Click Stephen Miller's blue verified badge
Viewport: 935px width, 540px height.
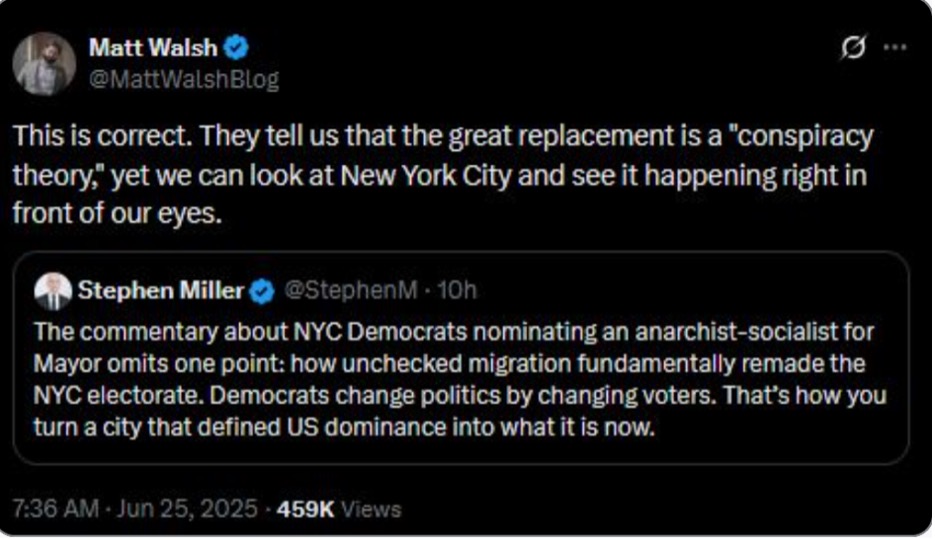coord(262,291)
